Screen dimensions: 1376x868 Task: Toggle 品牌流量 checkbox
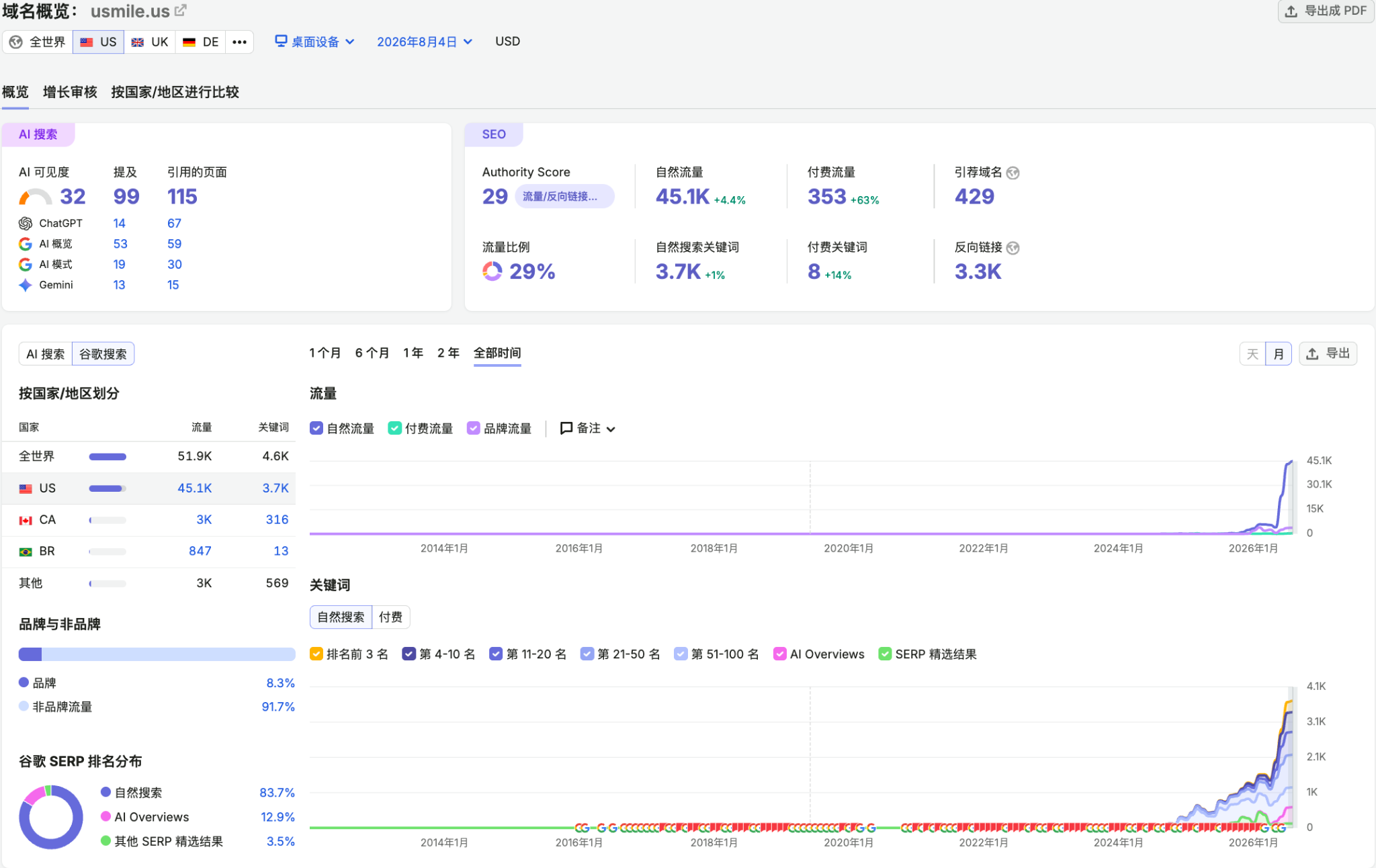click(x=474, y=428)
